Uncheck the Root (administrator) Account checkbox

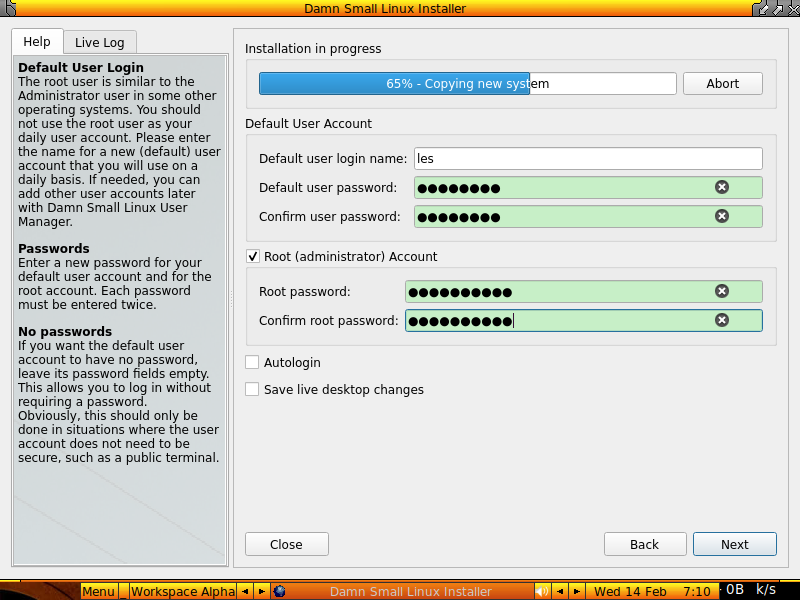(253, 256)
